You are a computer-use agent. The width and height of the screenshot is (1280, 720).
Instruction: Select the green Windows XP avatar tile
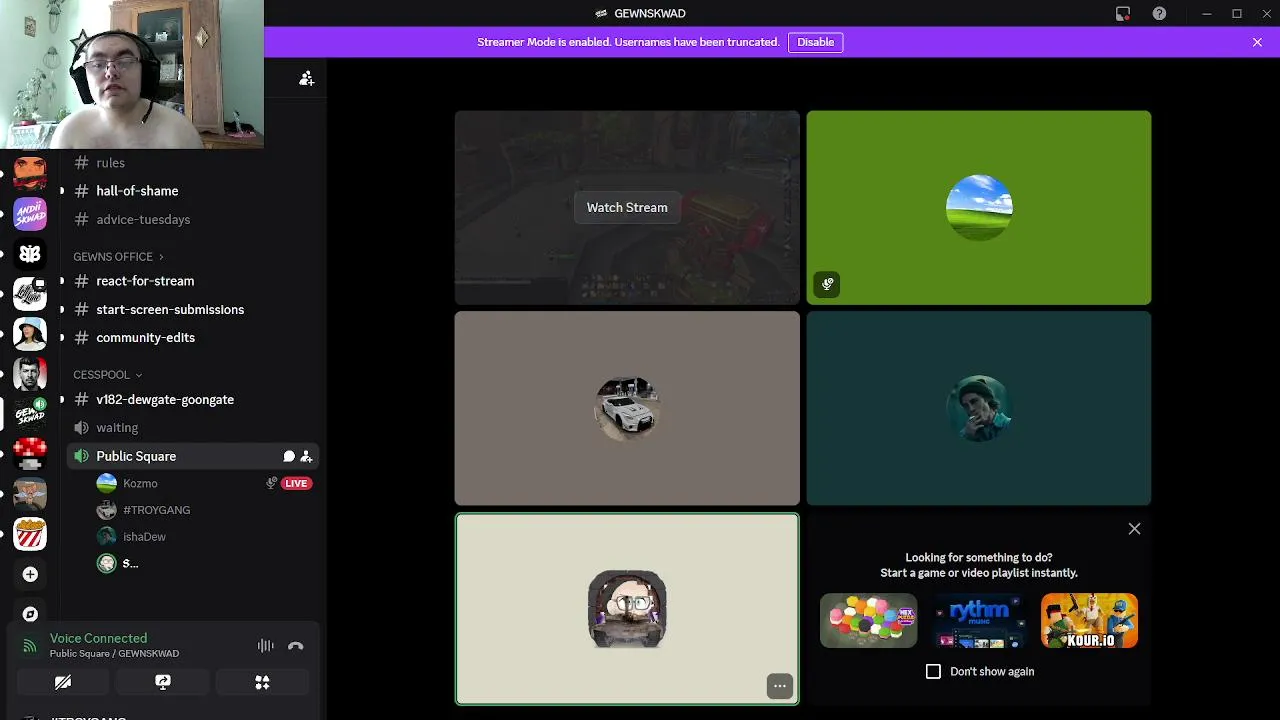pyautogui.click(x=979, y=207)
